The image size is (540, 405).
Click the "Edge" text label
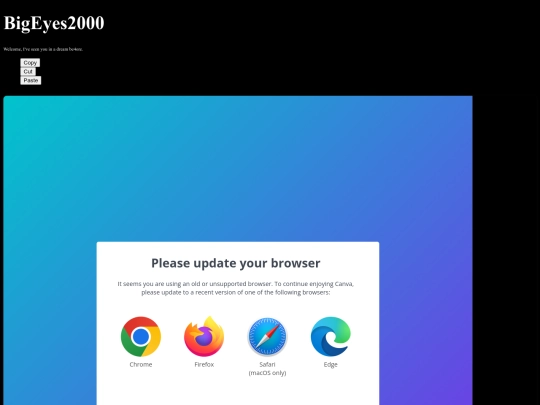tap(331, 365)
